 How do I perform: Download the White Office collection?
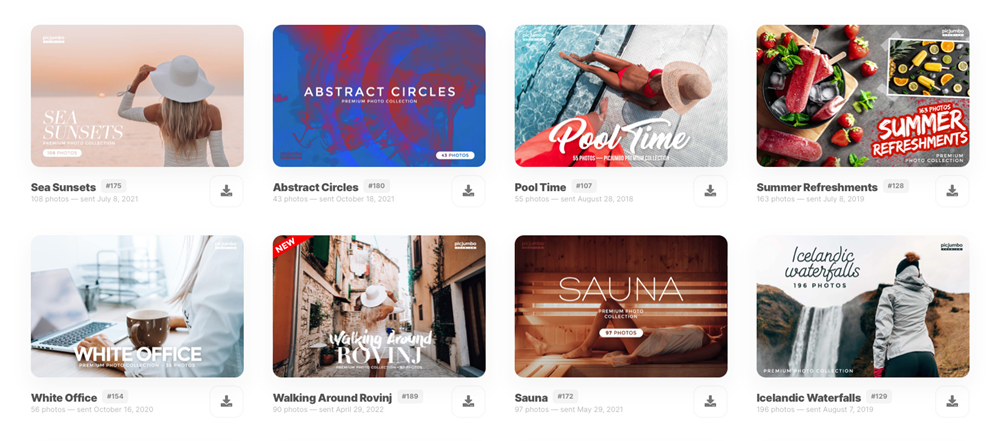226,401
